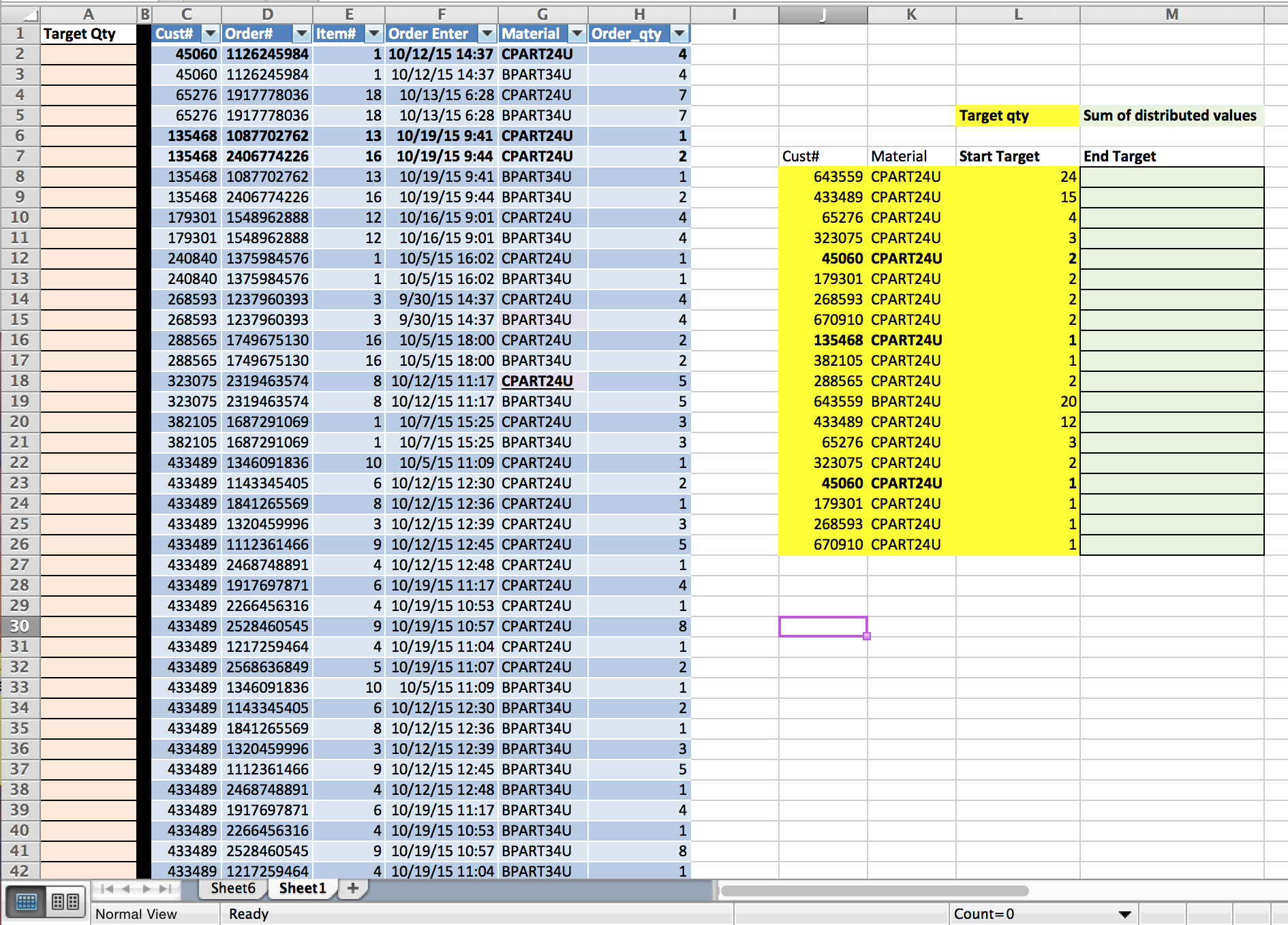Open the Order# column filter dropdown
Viewport: 1288px width, 925px height.
pos(302,33)
